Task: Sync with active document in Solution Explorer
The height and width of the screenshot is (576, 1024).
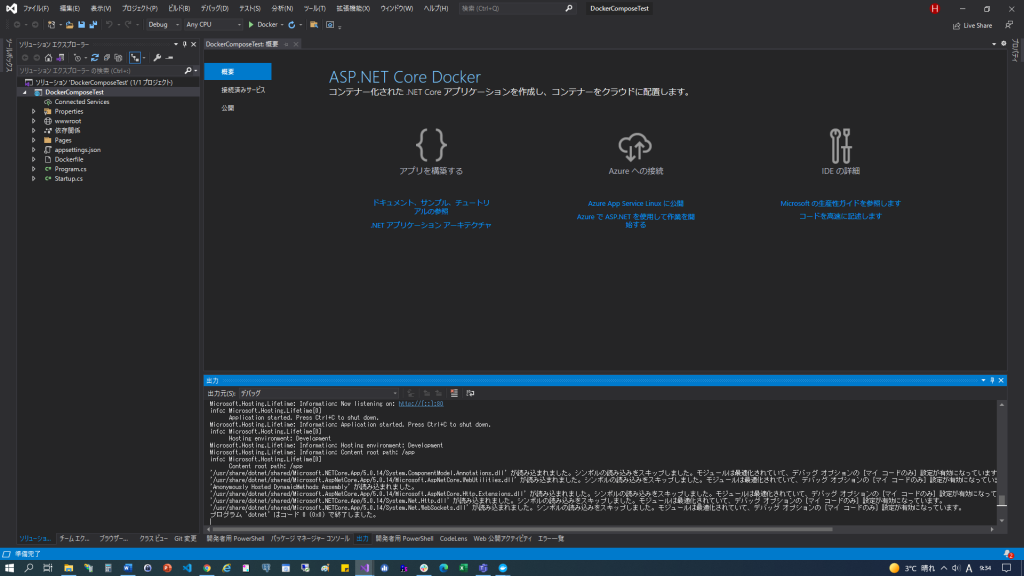Action: tap(95, 57)
